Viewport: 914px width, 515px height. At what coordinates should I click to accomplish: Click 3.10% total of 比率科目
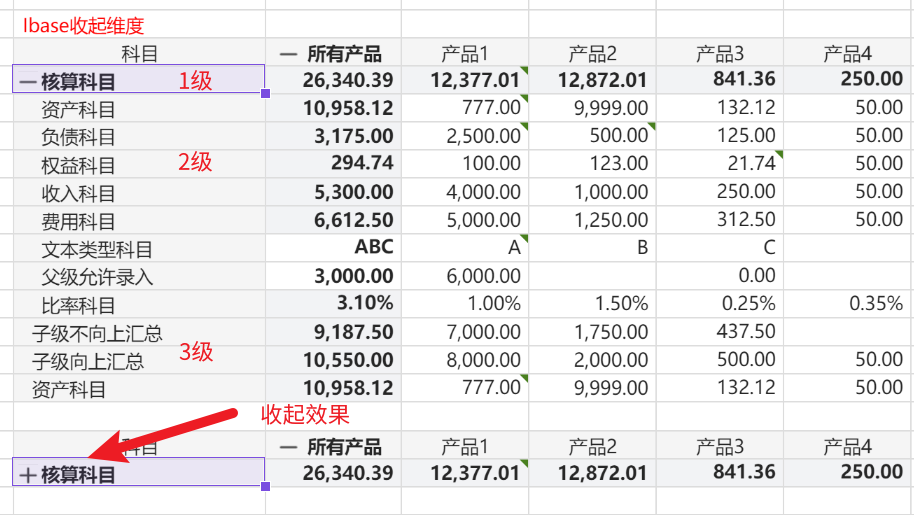[365, 303]
